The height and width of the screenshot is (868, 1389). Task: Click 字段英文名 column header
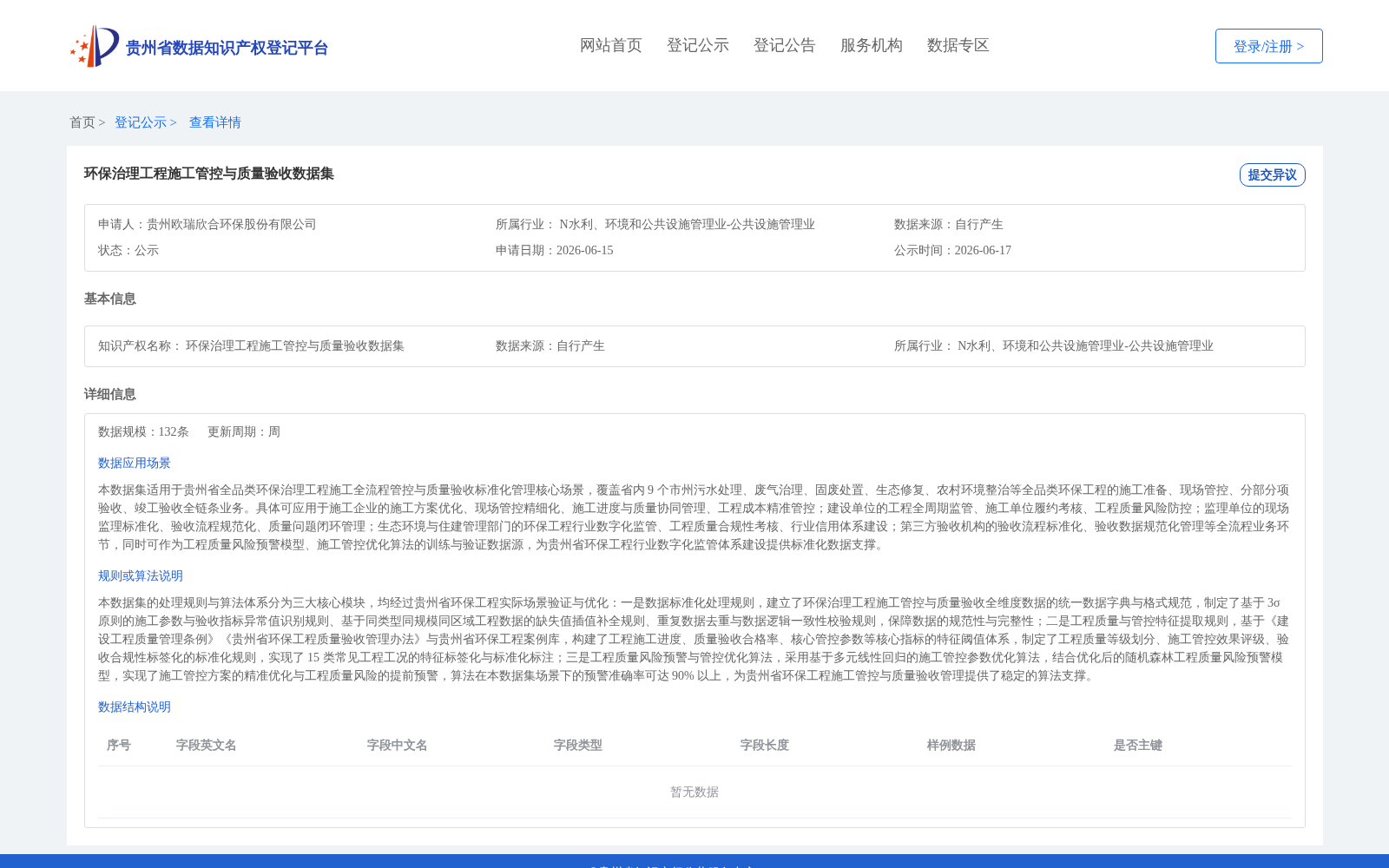pyautogui.click(x=207, y=745)
